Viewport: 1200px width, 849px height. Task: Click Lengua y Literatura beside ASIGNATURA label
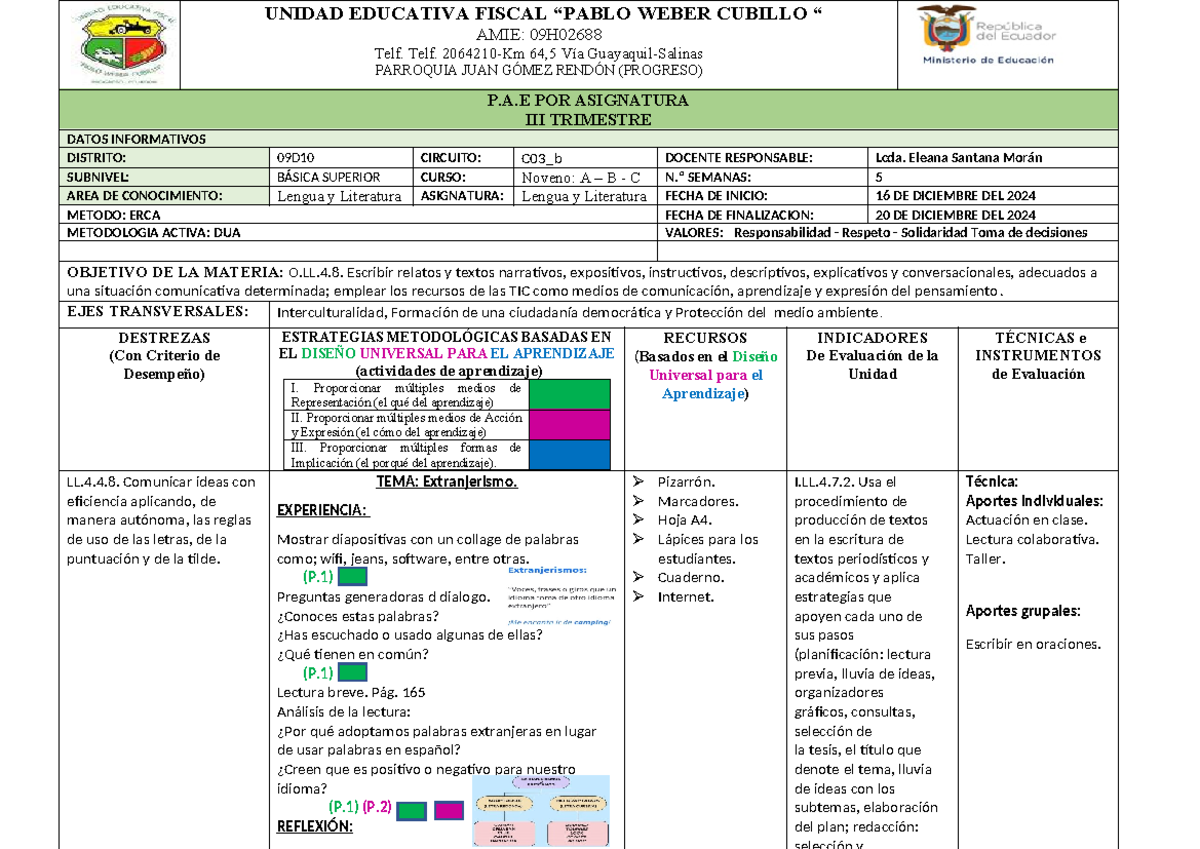point(585,196)
